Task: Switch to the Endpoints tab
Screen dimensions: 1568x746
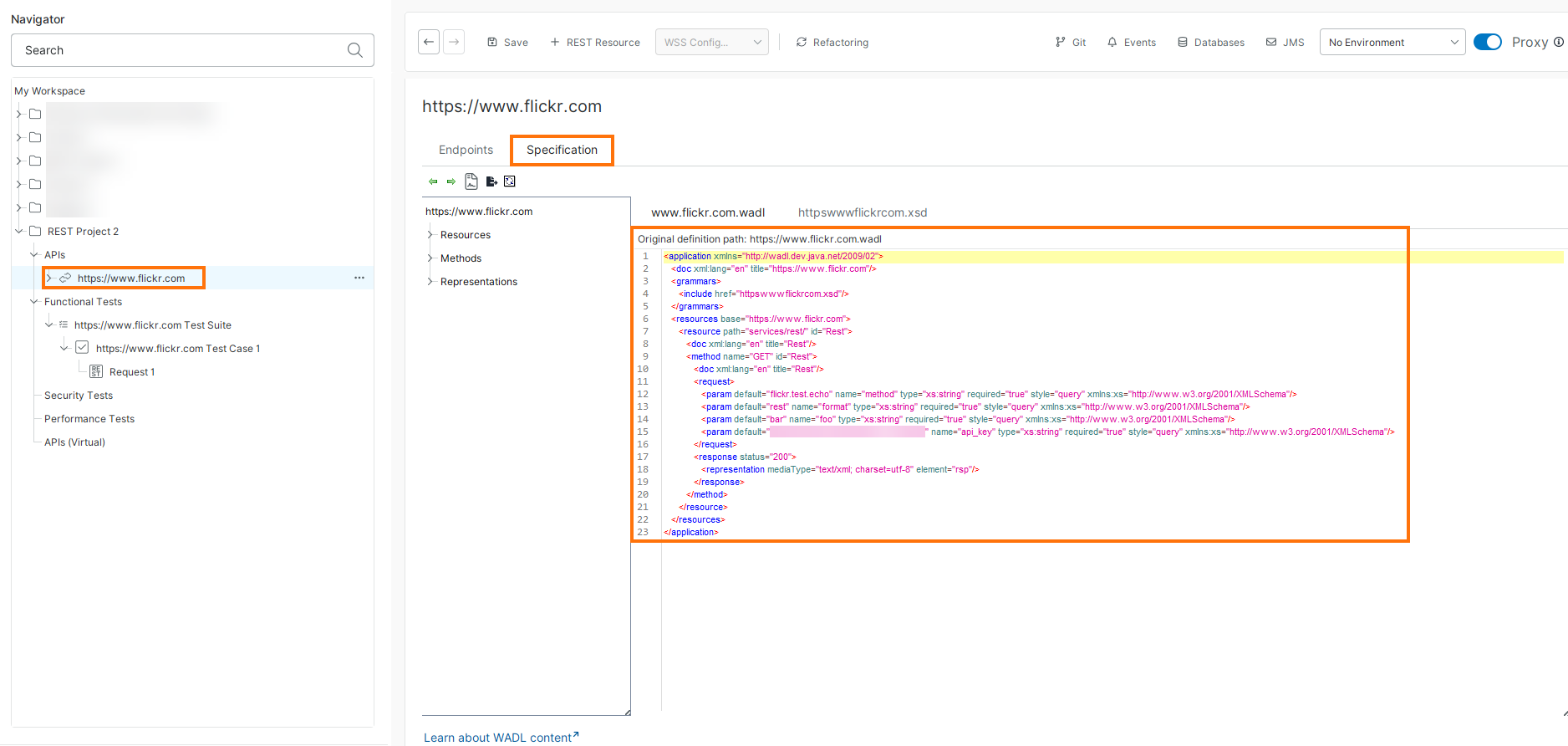Action: pos(466,150)
